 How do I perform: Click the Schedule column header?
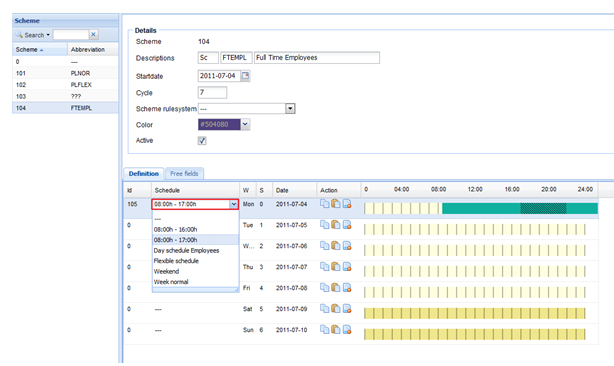tap(195, 190)
